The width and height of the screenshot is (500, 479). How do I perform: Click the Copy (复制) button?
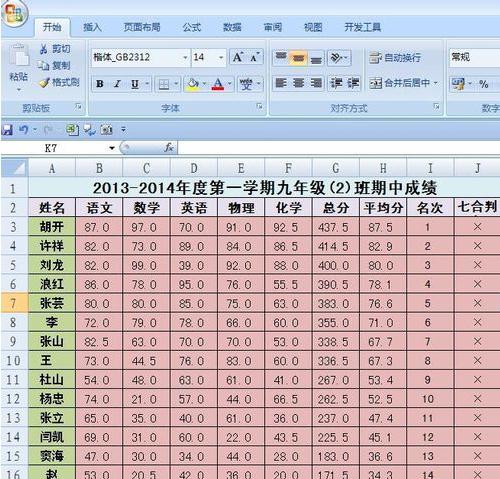(54, 65)
